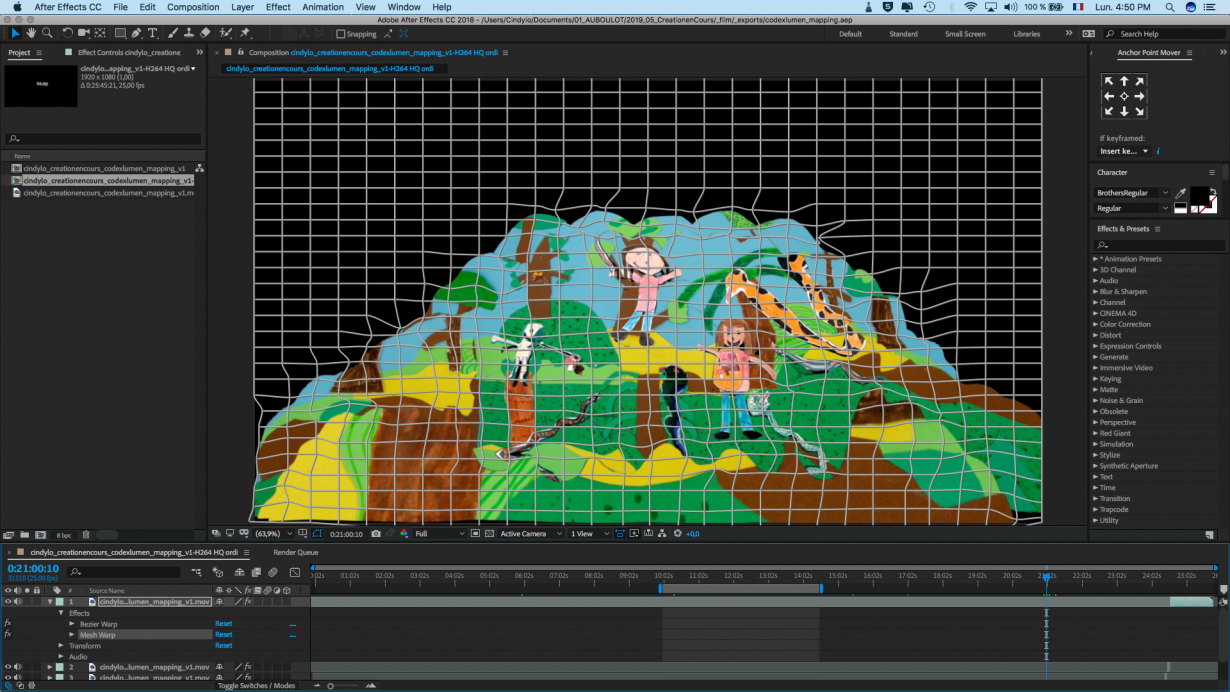Create new folder in Project panel
The width and height of the screenshot is (1230, 692).
pos(25,535)
